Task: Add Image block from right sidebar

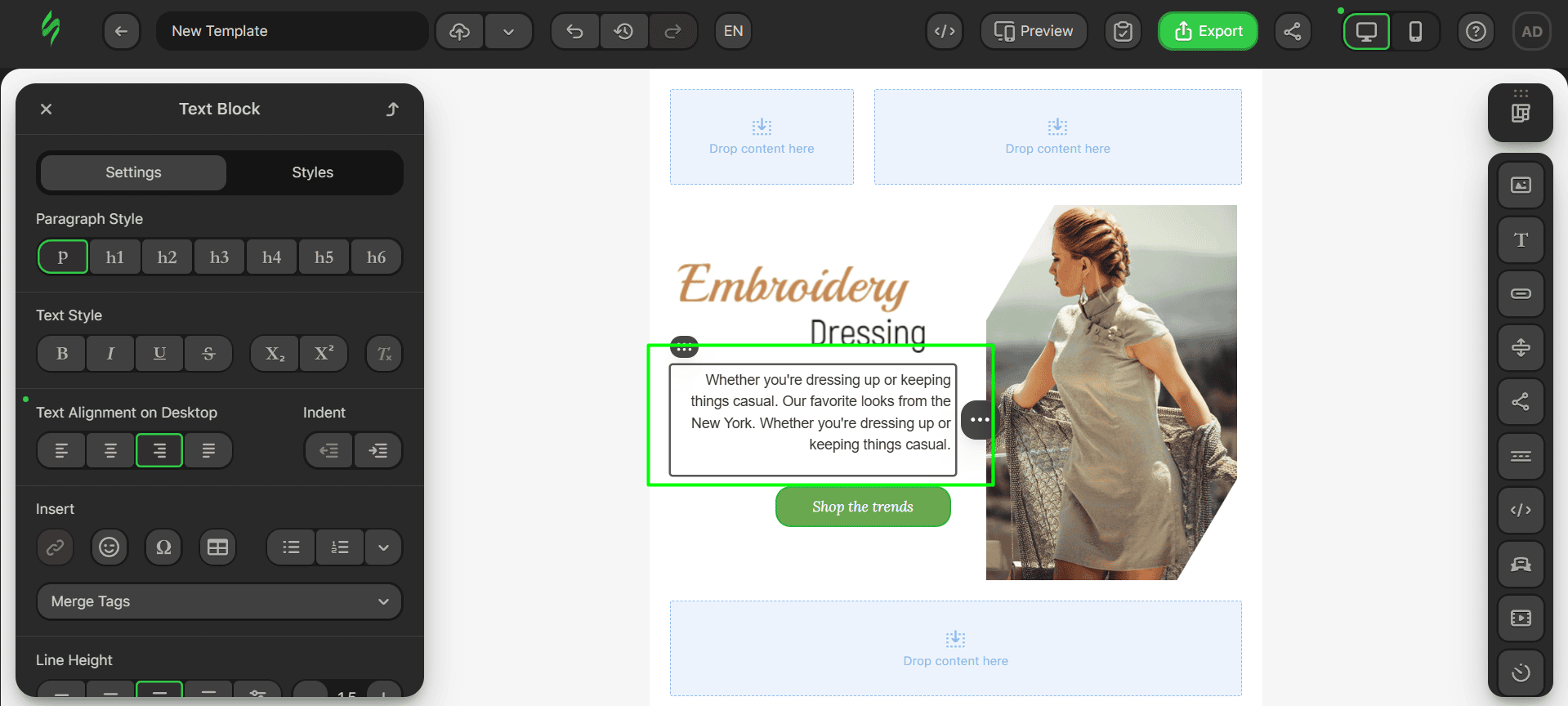Action: (1520, 185)
